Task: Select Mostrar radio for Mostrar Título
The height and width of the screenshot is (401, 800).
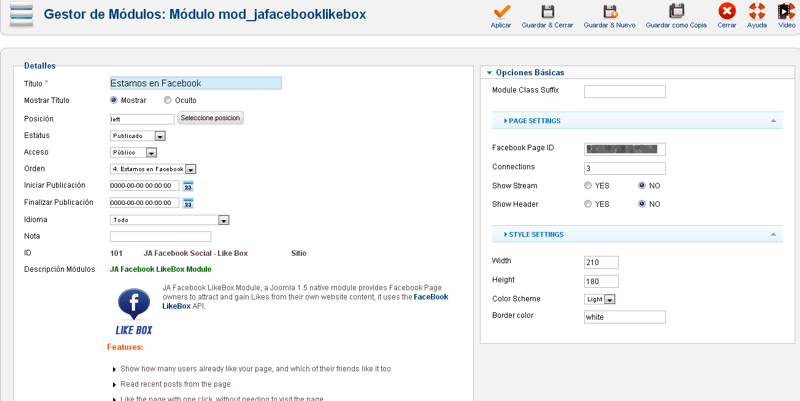Action: 114,101
